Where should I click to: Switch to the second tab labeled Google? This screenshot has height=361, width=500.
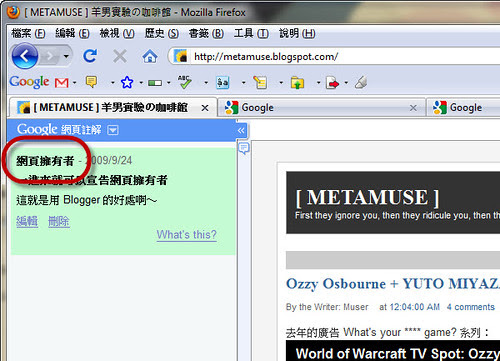pyautogui.click(x=321, y=108)
